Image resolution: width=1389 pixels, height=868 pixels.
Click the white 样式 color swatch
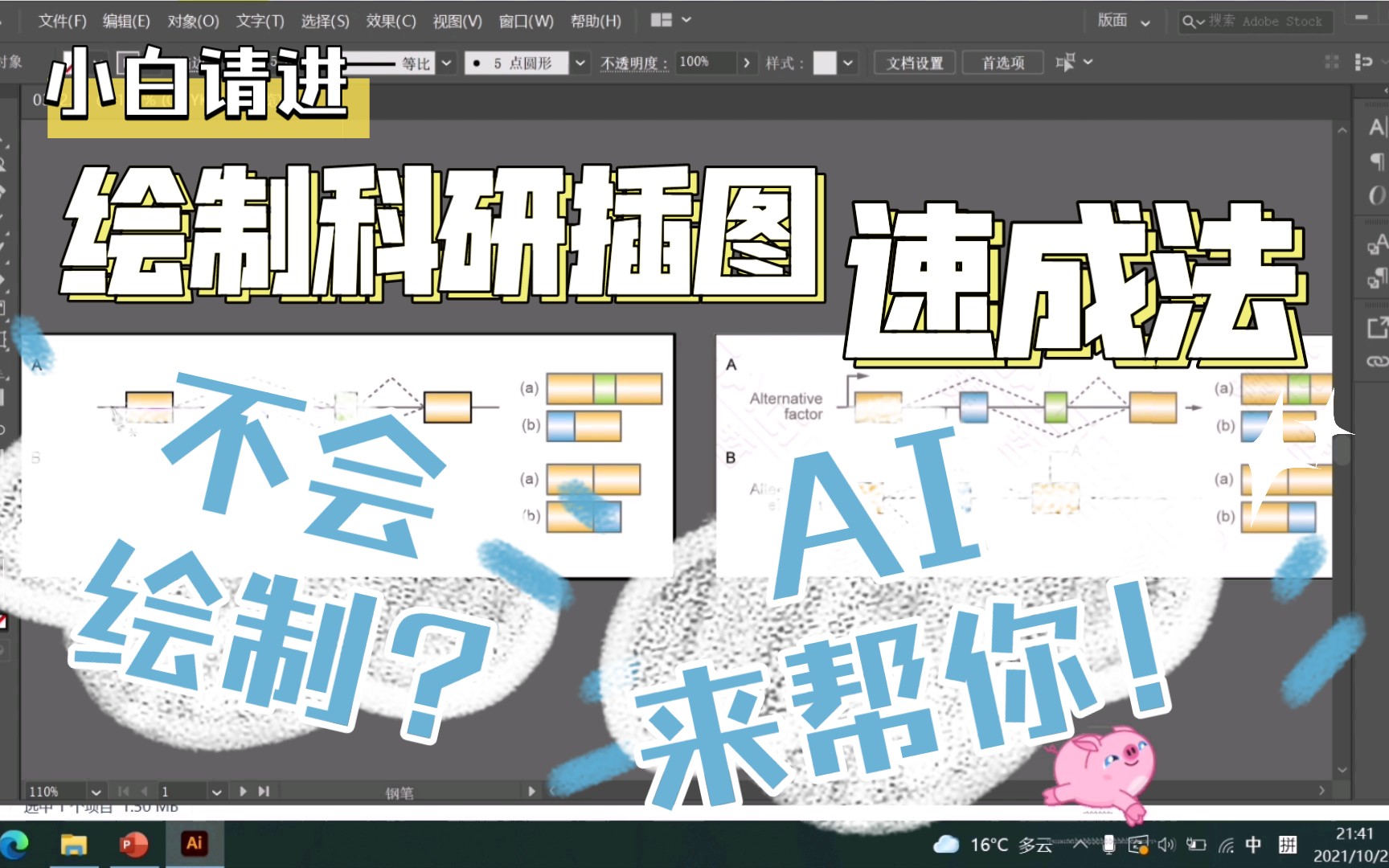coord(824,63)
